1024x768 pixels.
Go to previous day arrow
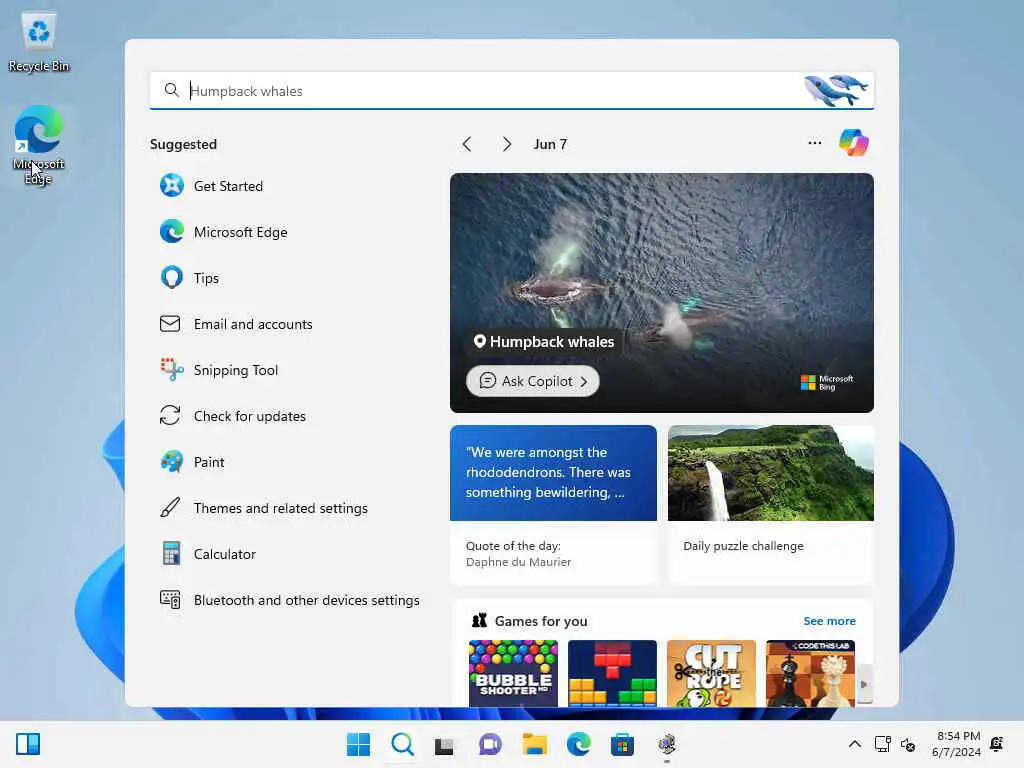466,144
